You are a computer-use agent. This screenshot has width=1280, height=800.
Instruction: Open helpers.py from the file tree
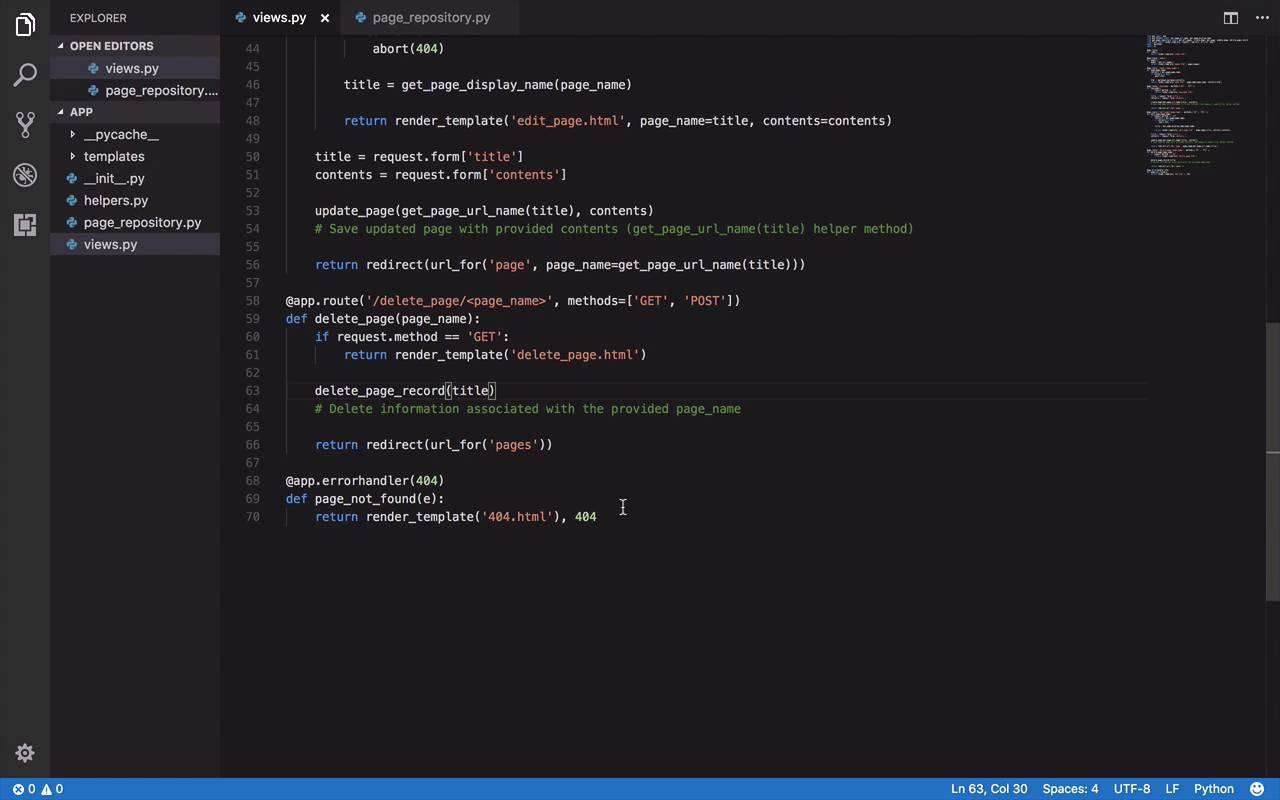point(116,200)
